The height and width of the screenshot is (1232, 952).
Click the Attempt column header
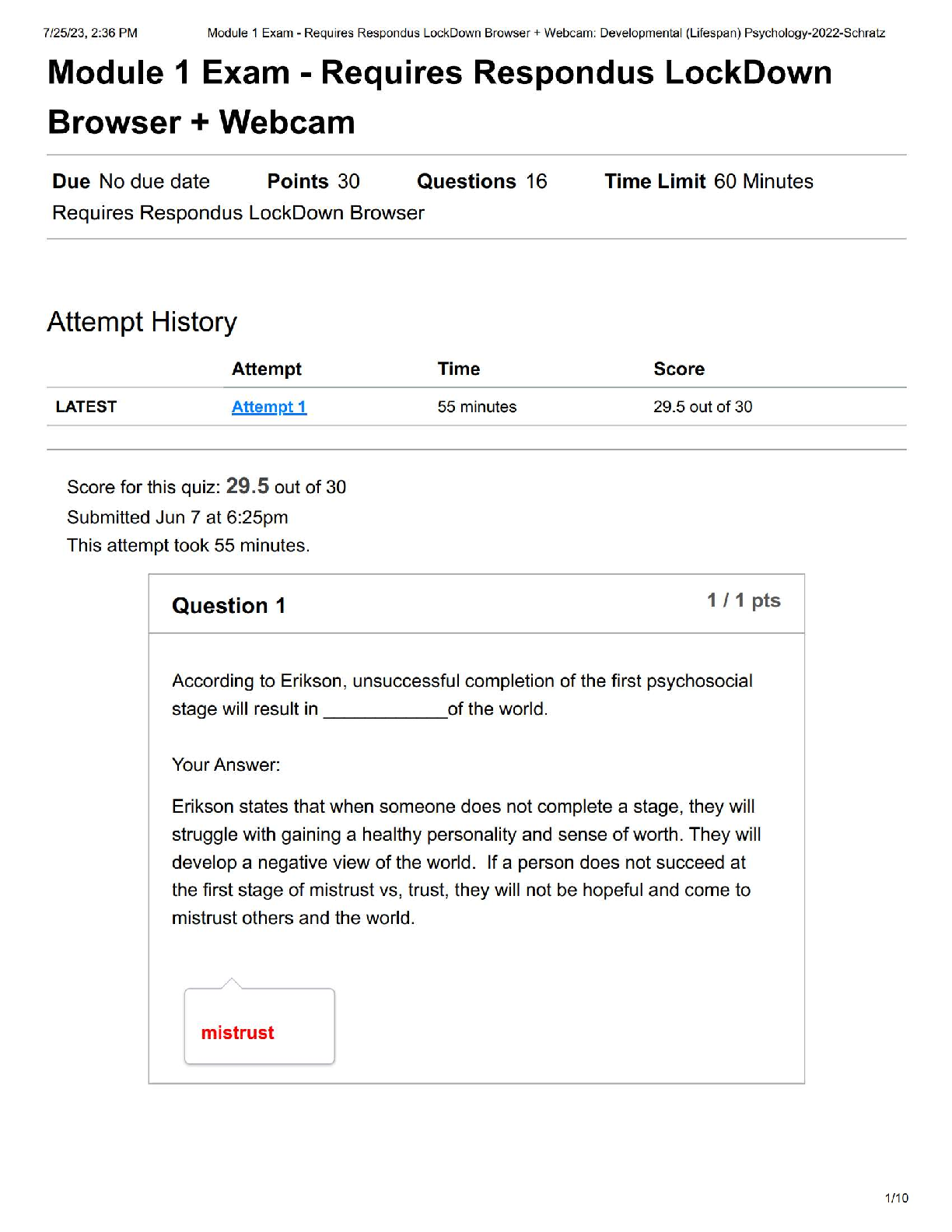pos(266,369)
